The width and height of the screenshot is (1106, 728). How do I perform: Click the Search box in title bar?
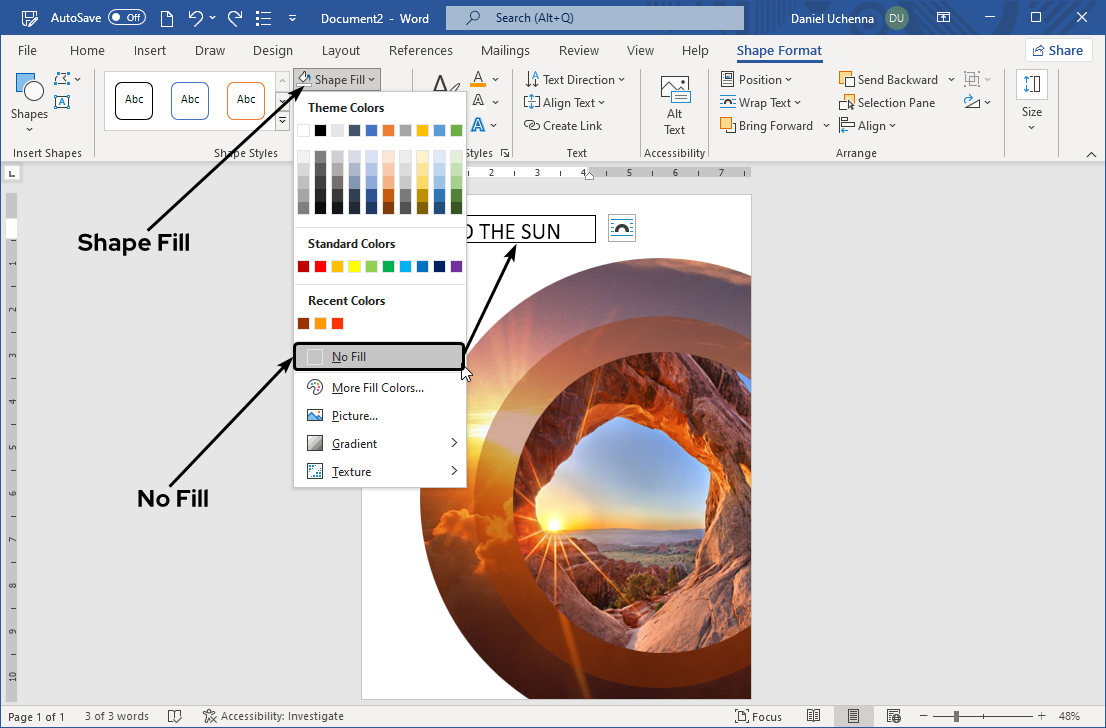[x=594, y=18]
